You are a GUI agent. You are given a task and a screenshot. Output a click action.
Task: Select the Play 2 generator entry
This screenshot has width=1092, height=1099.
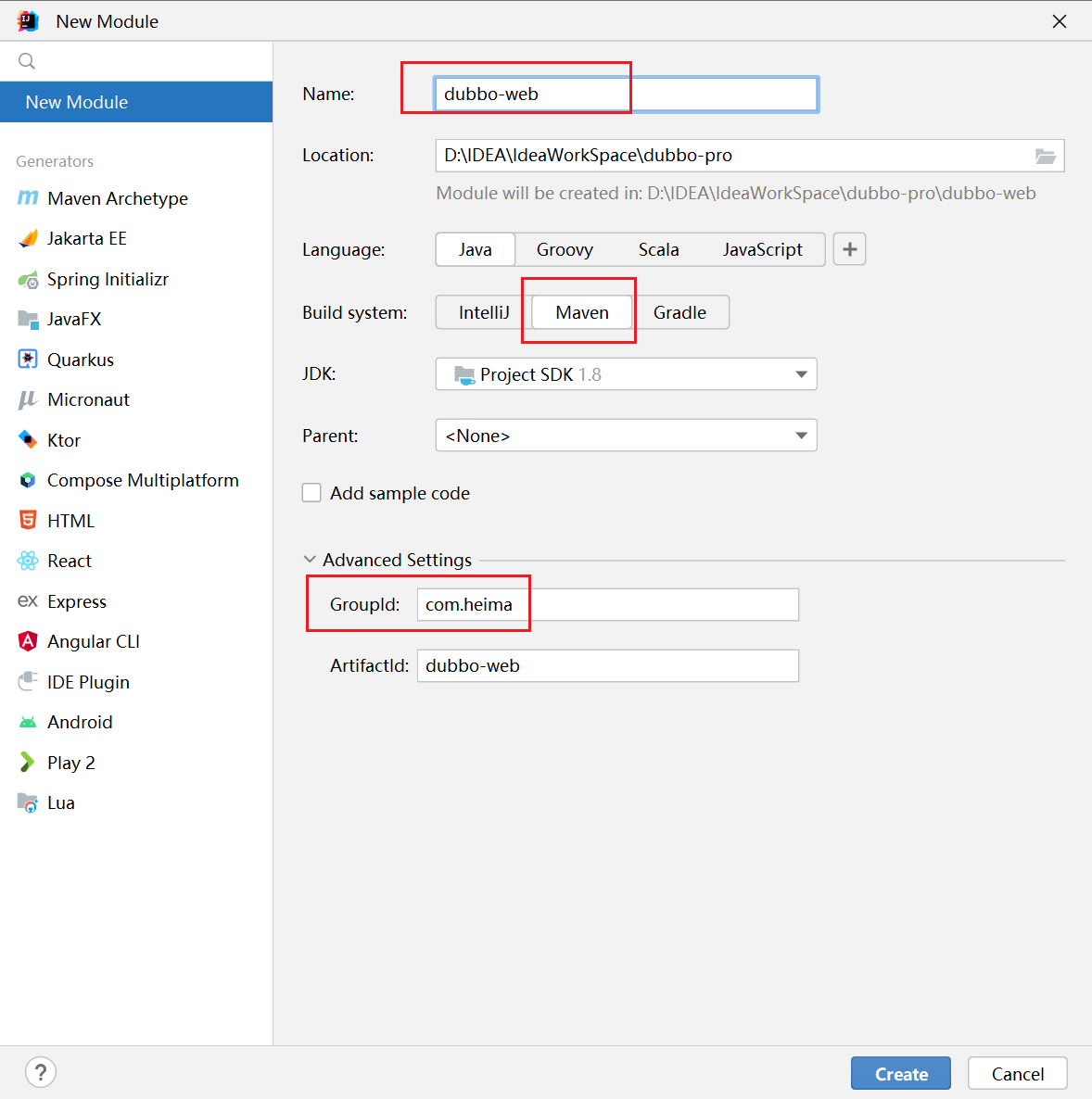(x=136, y=763)
